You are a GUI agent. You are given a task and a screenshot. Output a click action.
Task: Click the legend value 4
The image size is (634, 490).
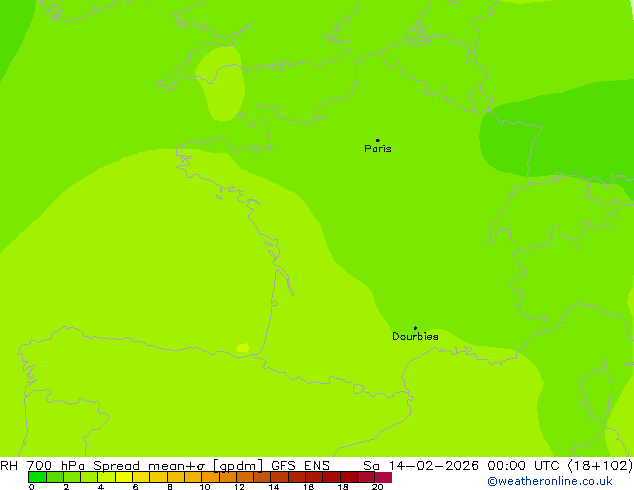101,487
